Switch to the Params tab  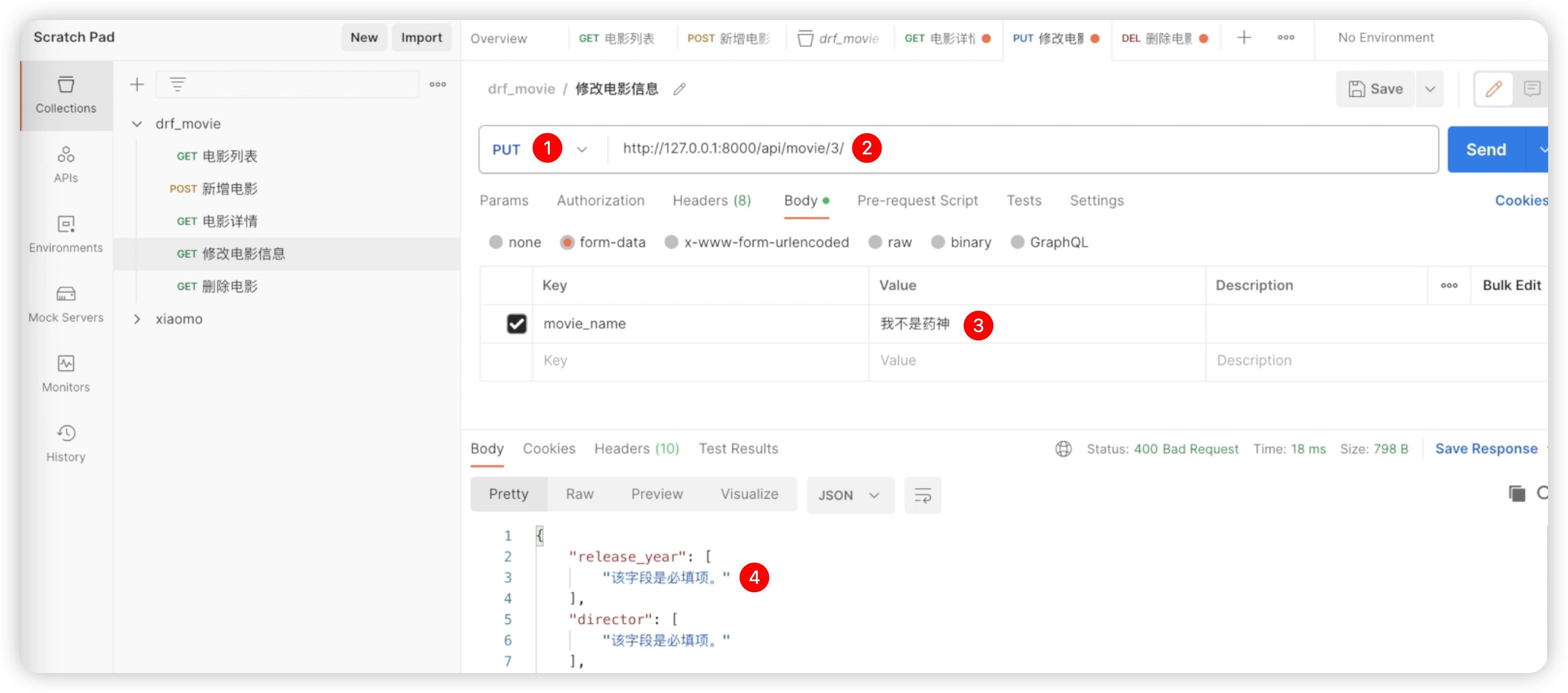click(503, 200)
